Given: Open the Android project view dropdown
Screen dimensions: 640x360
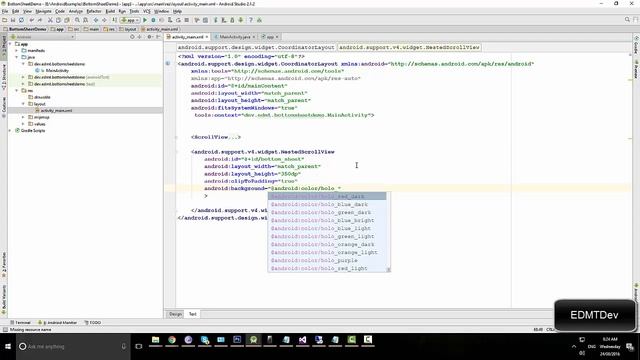Looking at the screenshot, I should [x=42, y=37].
